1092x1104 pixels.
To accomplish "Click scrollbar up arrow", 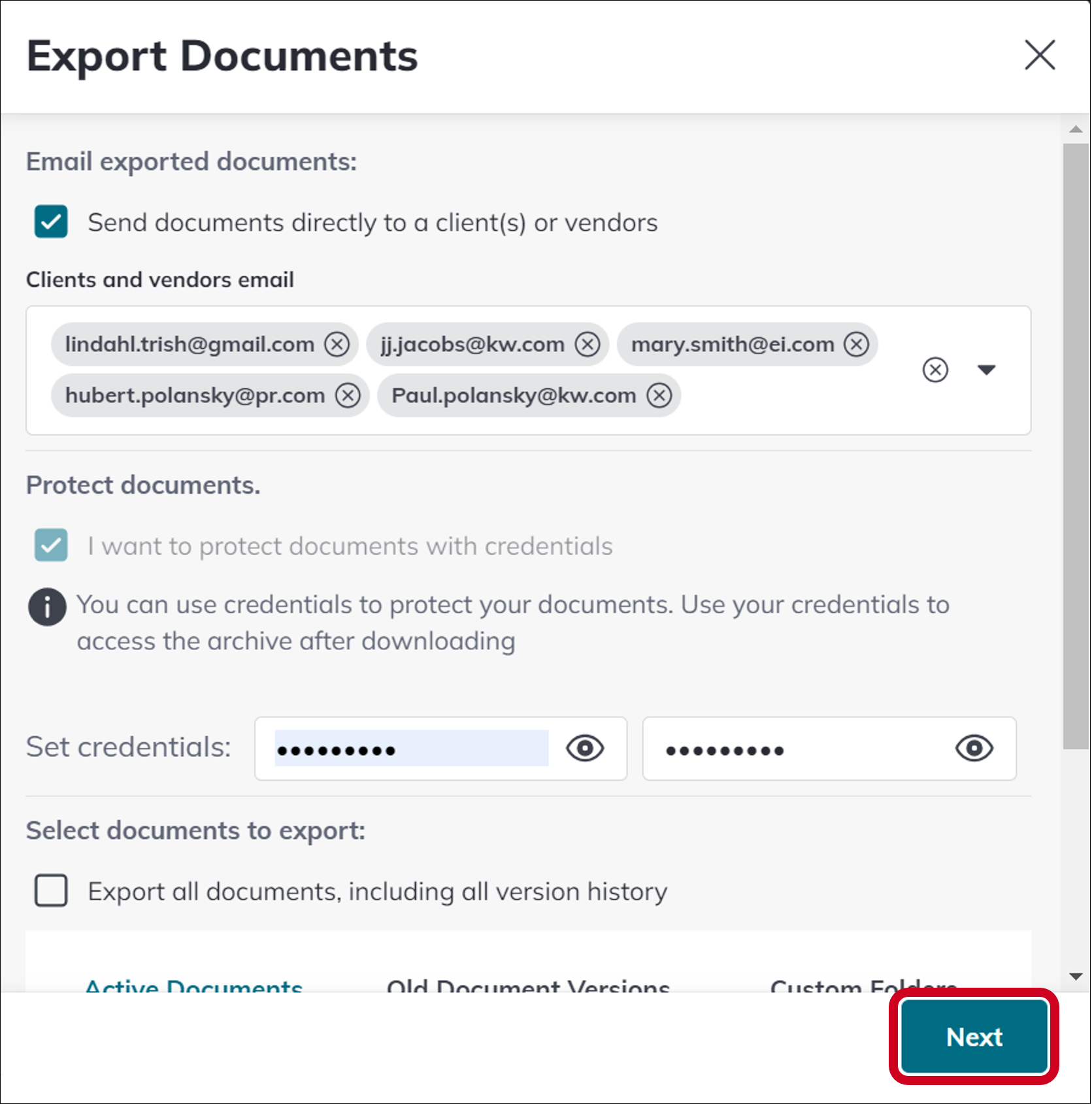I will [1076, 129].
